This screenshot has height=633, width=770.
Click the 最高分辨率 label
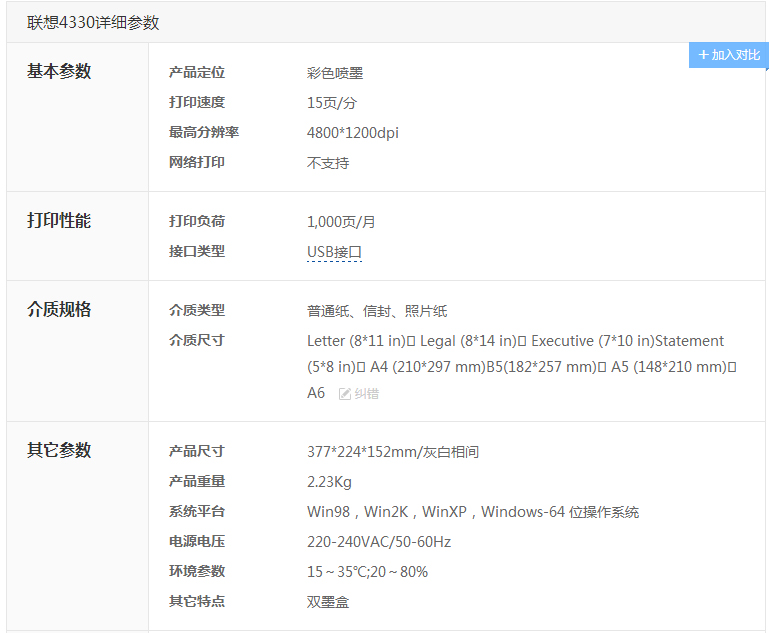click(204, 132)
